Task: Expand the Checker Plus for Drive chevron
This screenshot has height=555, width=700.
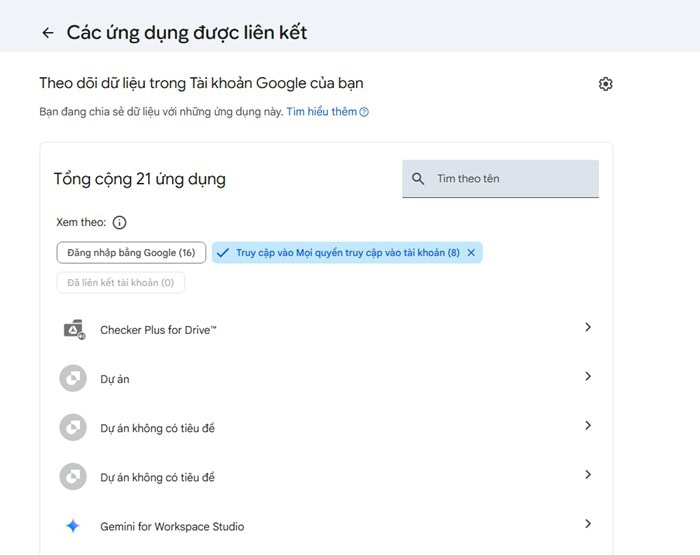Action: pyautogui.click(x=588, y=327)
